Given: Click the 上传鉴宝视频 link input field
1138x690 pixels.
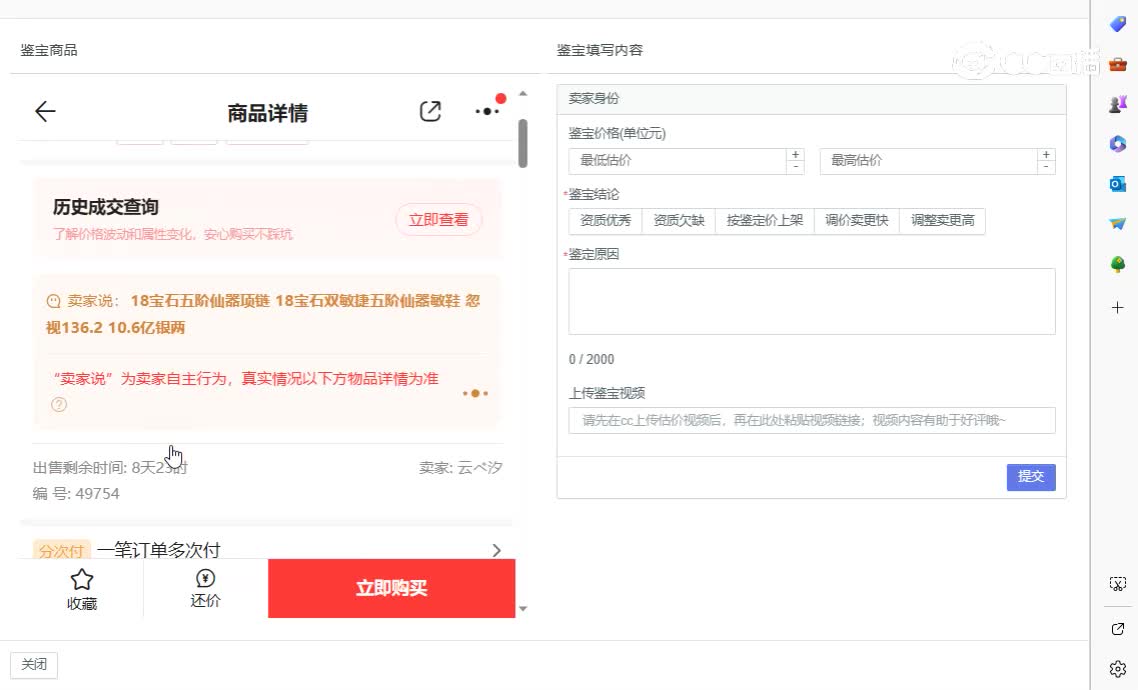Looking at the screenshot, I should (811, 421).
